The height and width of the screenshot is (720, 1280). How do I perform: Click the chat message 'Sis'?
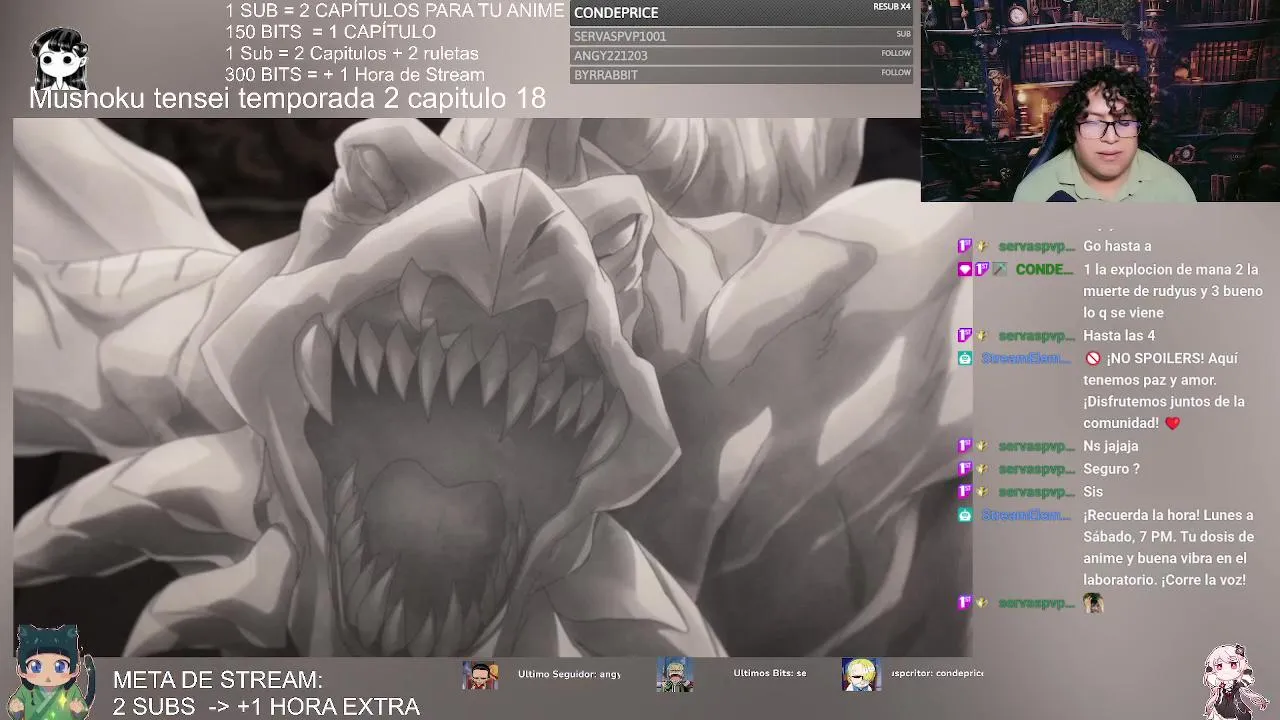[x=1093, y=492]
